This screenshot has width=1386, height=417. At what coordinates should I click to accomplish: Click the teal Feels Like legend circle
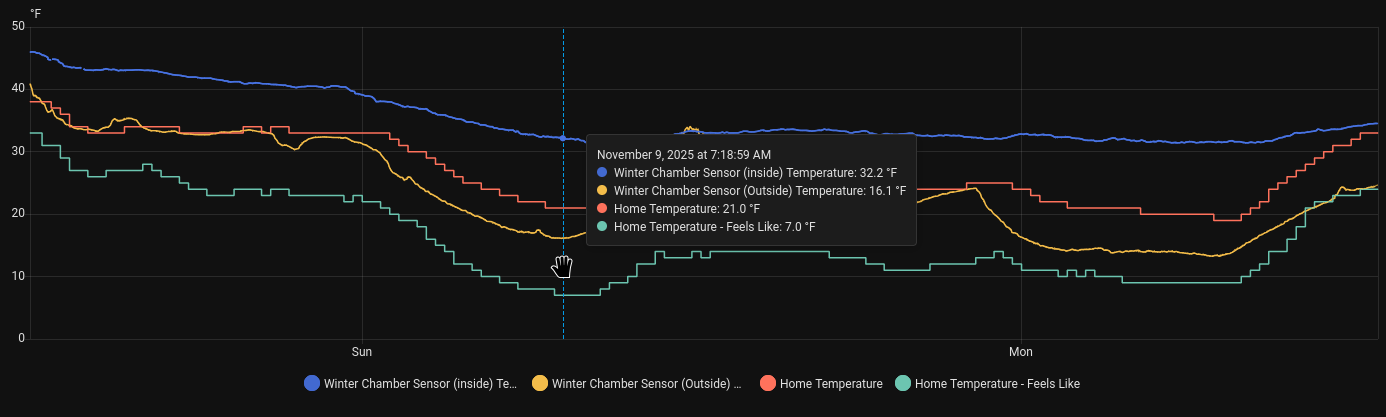[903, 383]
